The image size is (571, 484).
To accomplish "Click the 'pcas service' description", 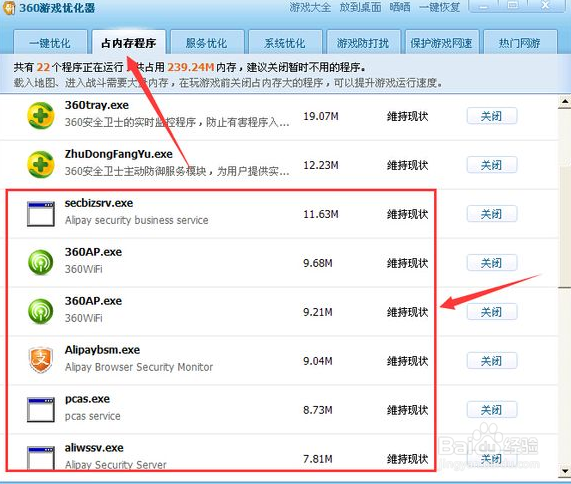I will (92, 416).
